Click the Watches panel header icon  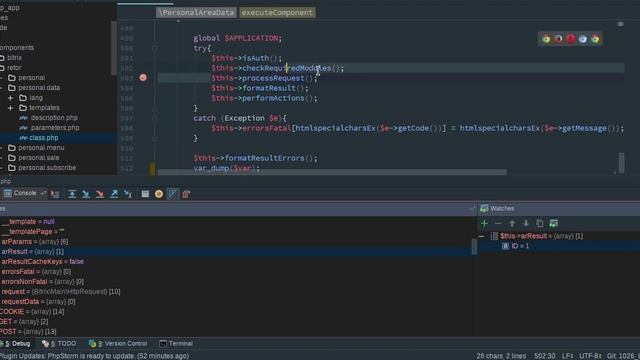coord(484,209)
